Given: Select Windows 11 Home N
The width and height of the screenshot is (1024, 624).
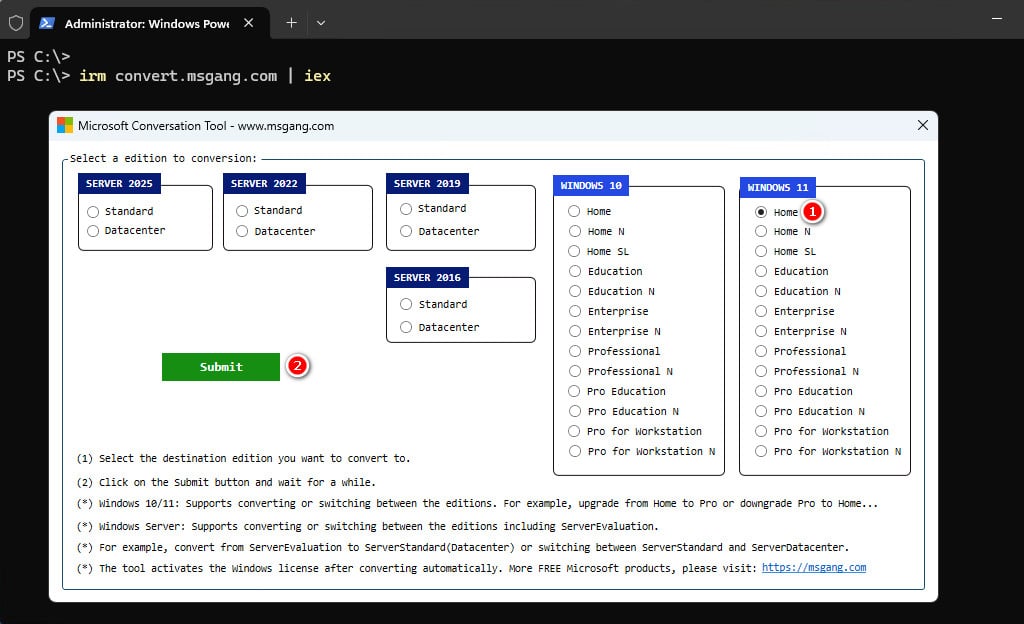Looking at the screenshot, I should (x=782, y=231).
